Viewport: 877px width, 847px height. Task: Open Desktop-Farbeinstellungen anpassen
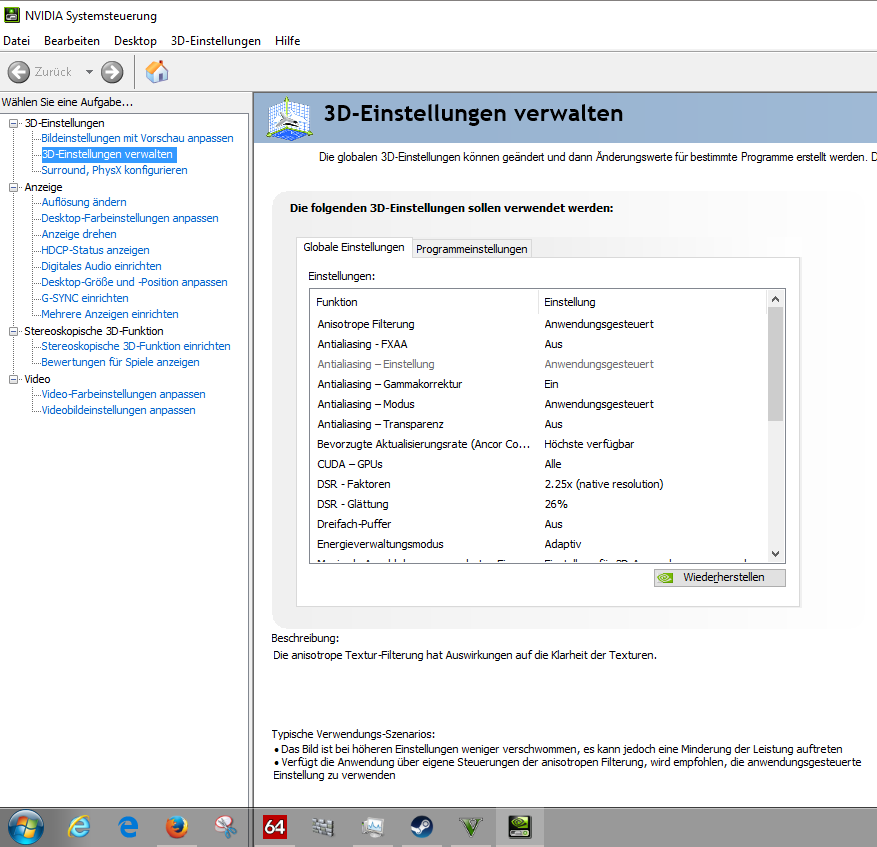coord(130,218)
